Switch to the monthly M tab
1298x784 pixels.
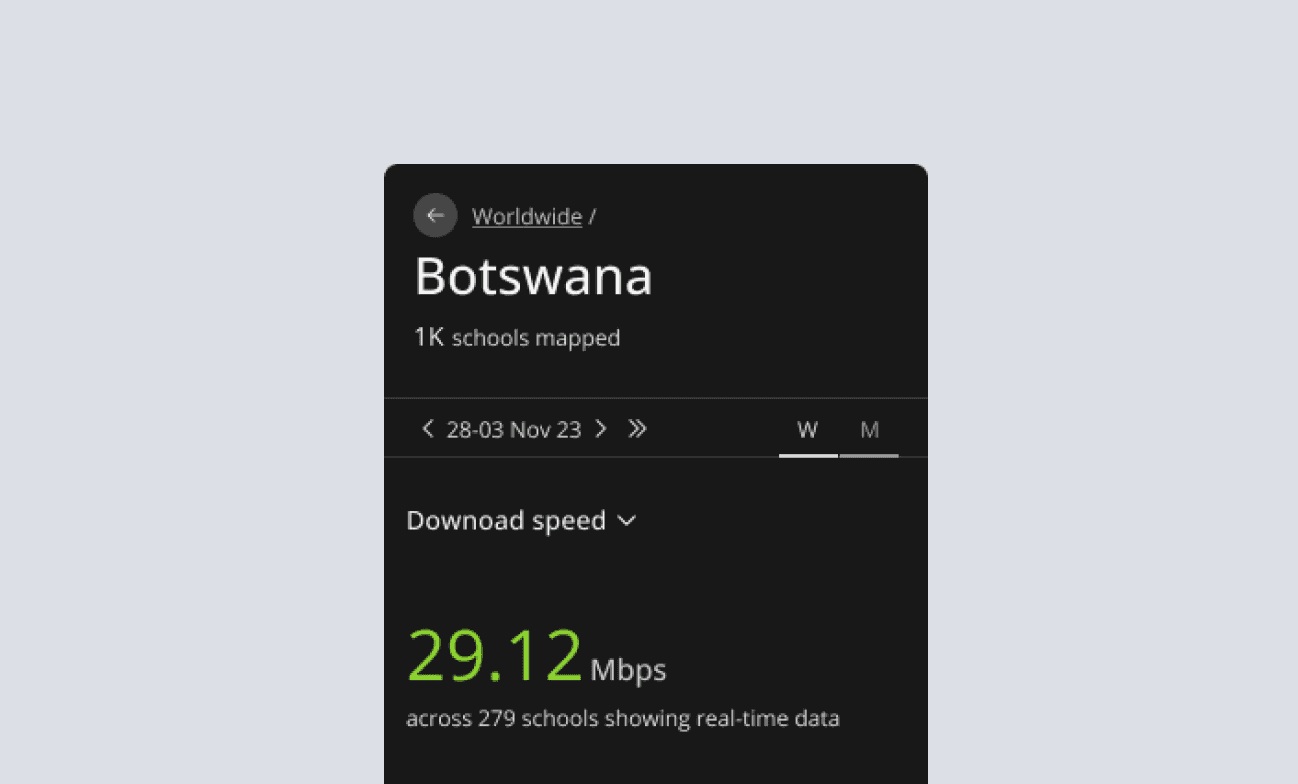pyautogui.click(x=870, y=430)
